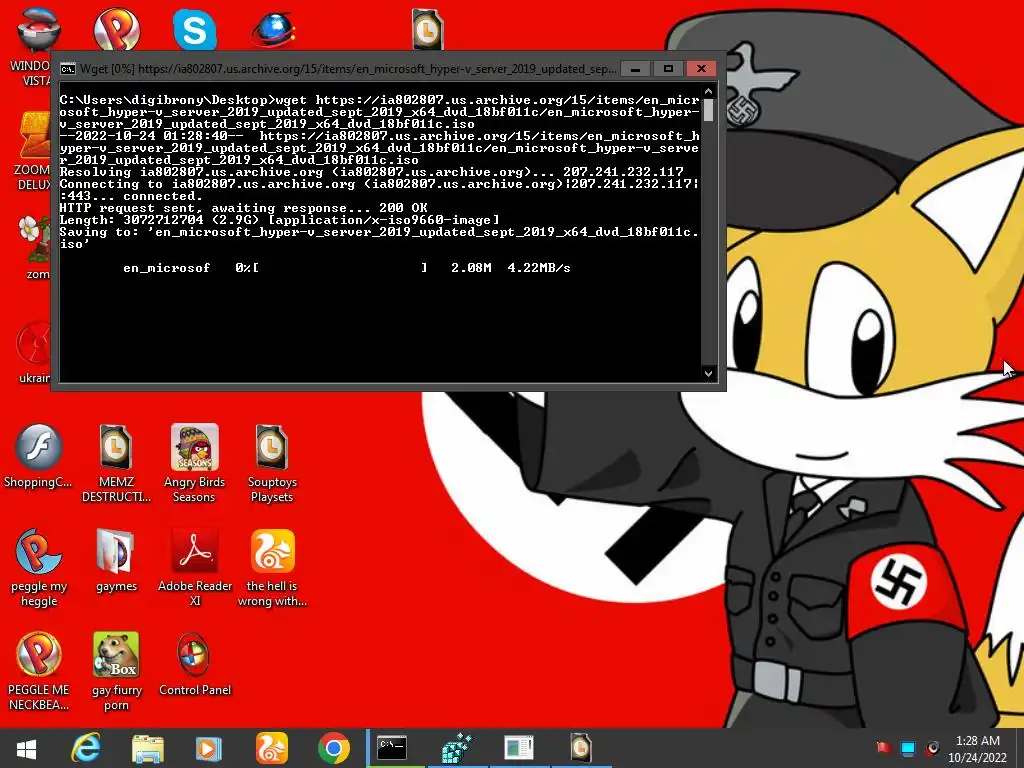
Task: Launch Adobe Reader XI from desktop
Action: point(195,568)
